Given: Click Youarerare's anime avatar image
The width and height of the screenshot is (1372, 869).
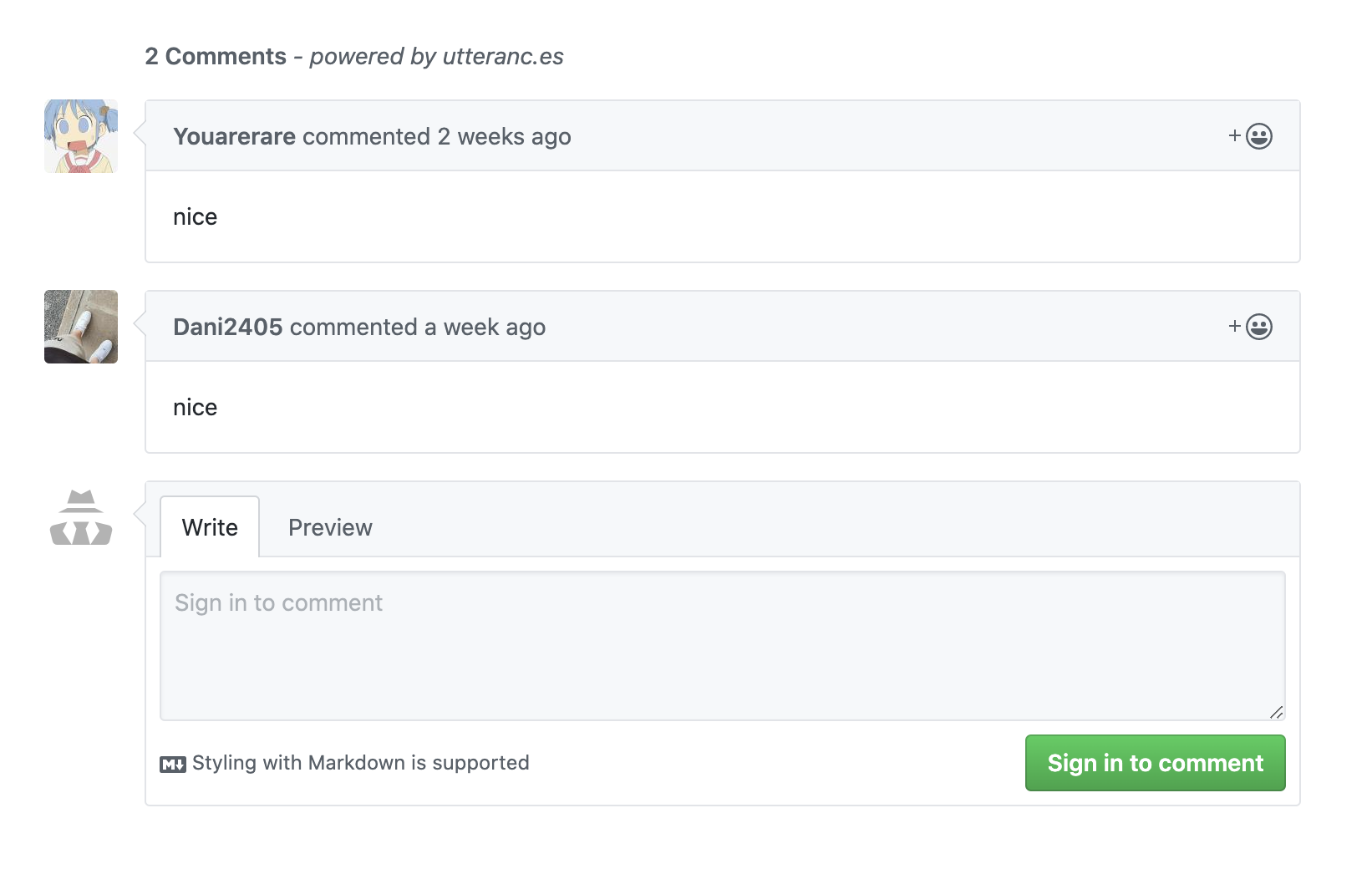Looking at the screenshot, I should pyautogui.click(x=81, y=136).
